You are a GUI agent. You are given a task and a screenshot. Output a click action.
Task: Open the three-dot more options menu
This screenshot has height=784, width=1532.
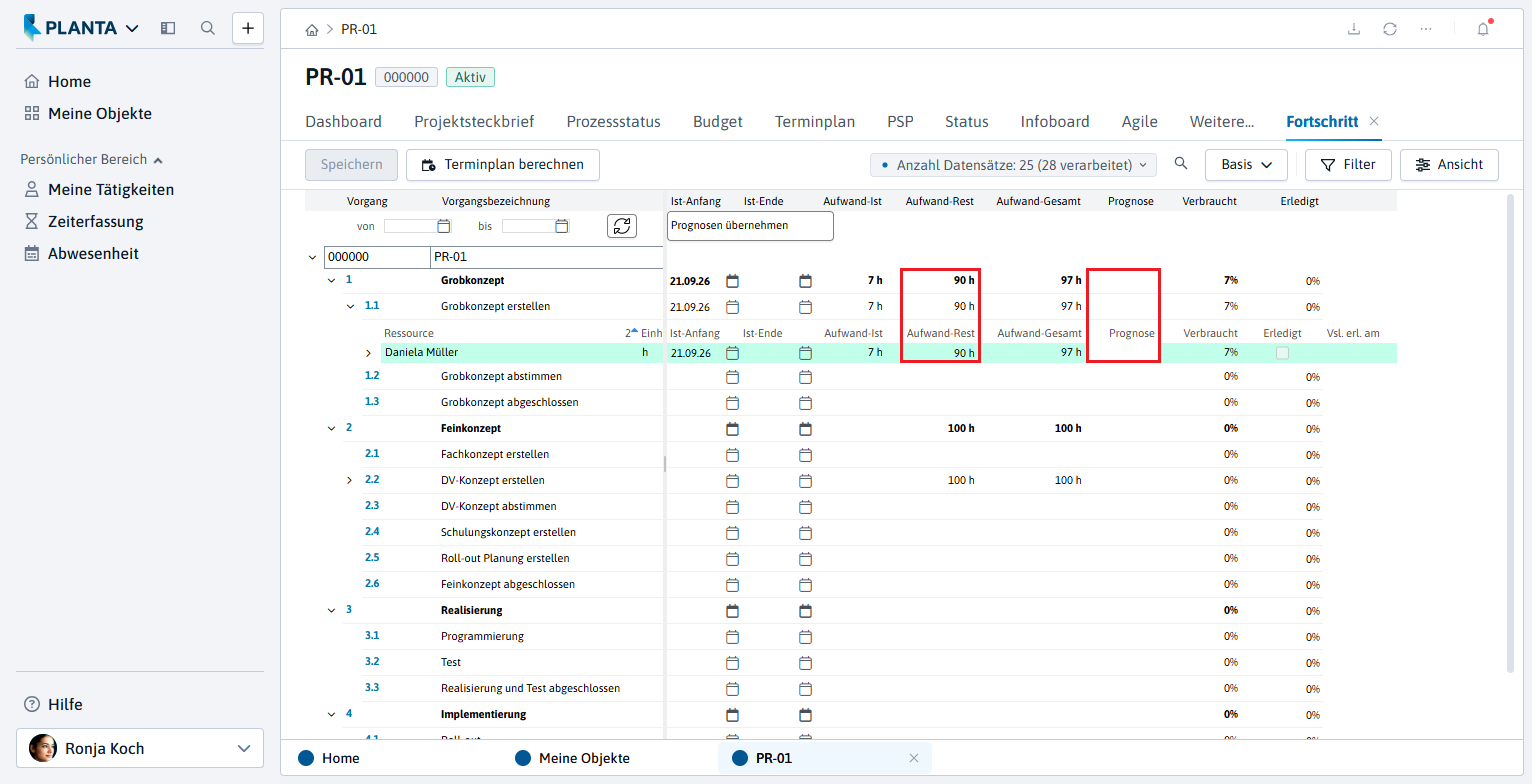(x=1426, y=29)
